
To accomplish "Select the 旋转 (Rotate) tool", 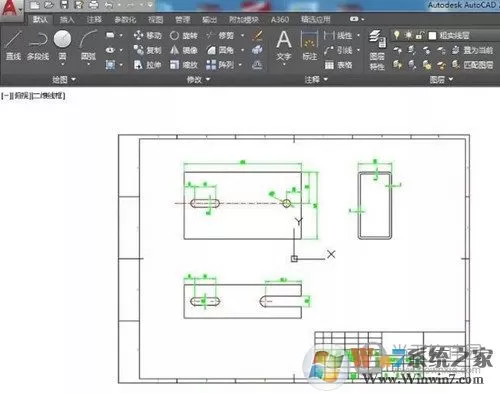I will point(183,35).
